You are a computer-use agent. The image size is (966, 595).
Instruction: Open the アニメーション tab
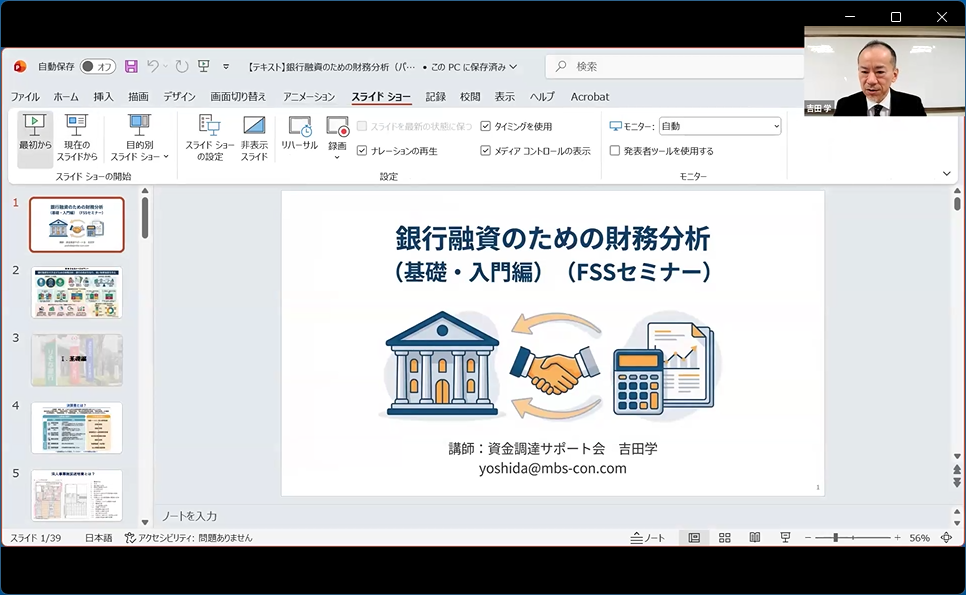[x=308, y=97]
